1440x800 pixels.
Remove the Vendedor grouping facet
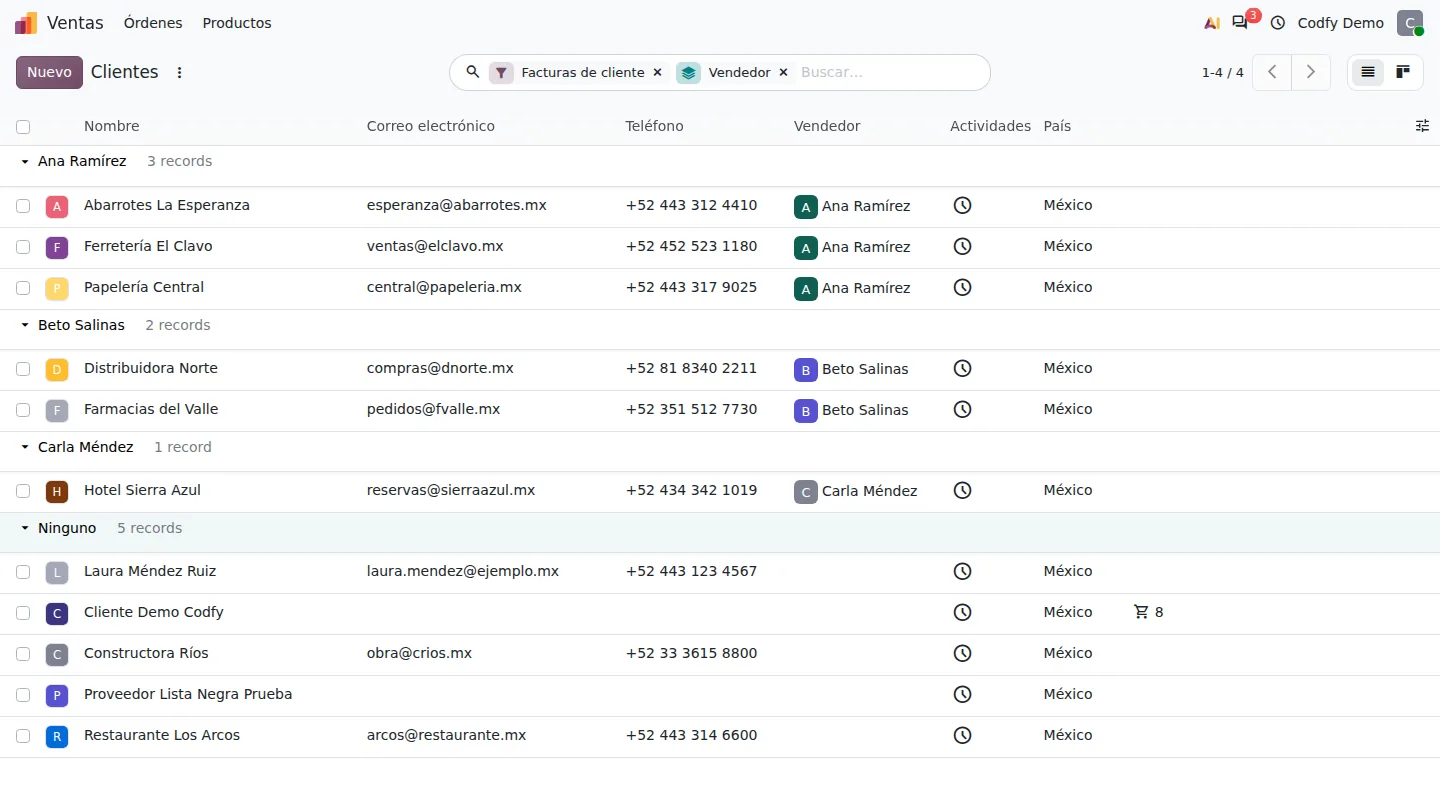coord(783,72)
